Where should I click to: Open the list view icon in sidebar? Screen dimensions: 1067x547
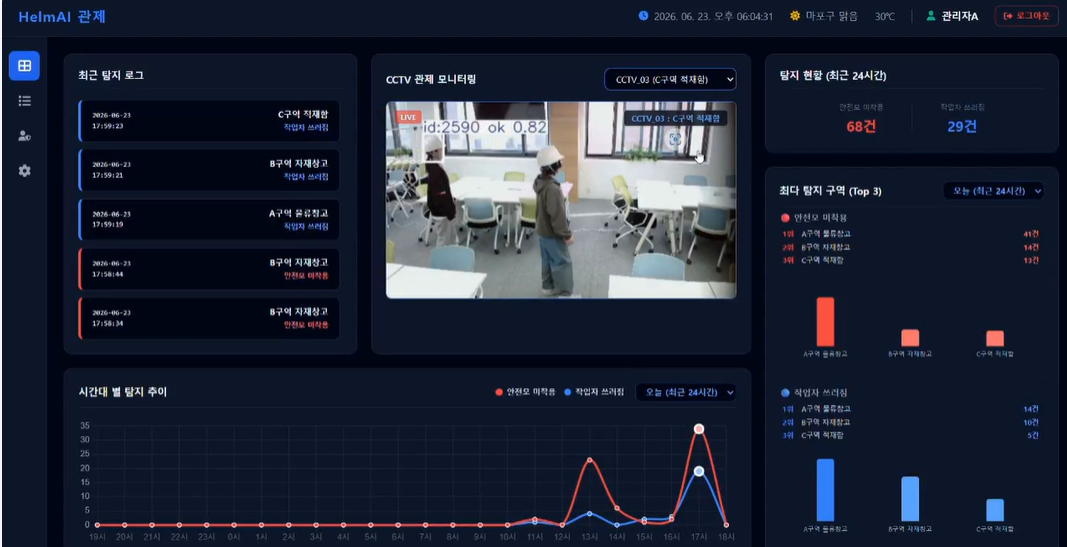point(24,101)
